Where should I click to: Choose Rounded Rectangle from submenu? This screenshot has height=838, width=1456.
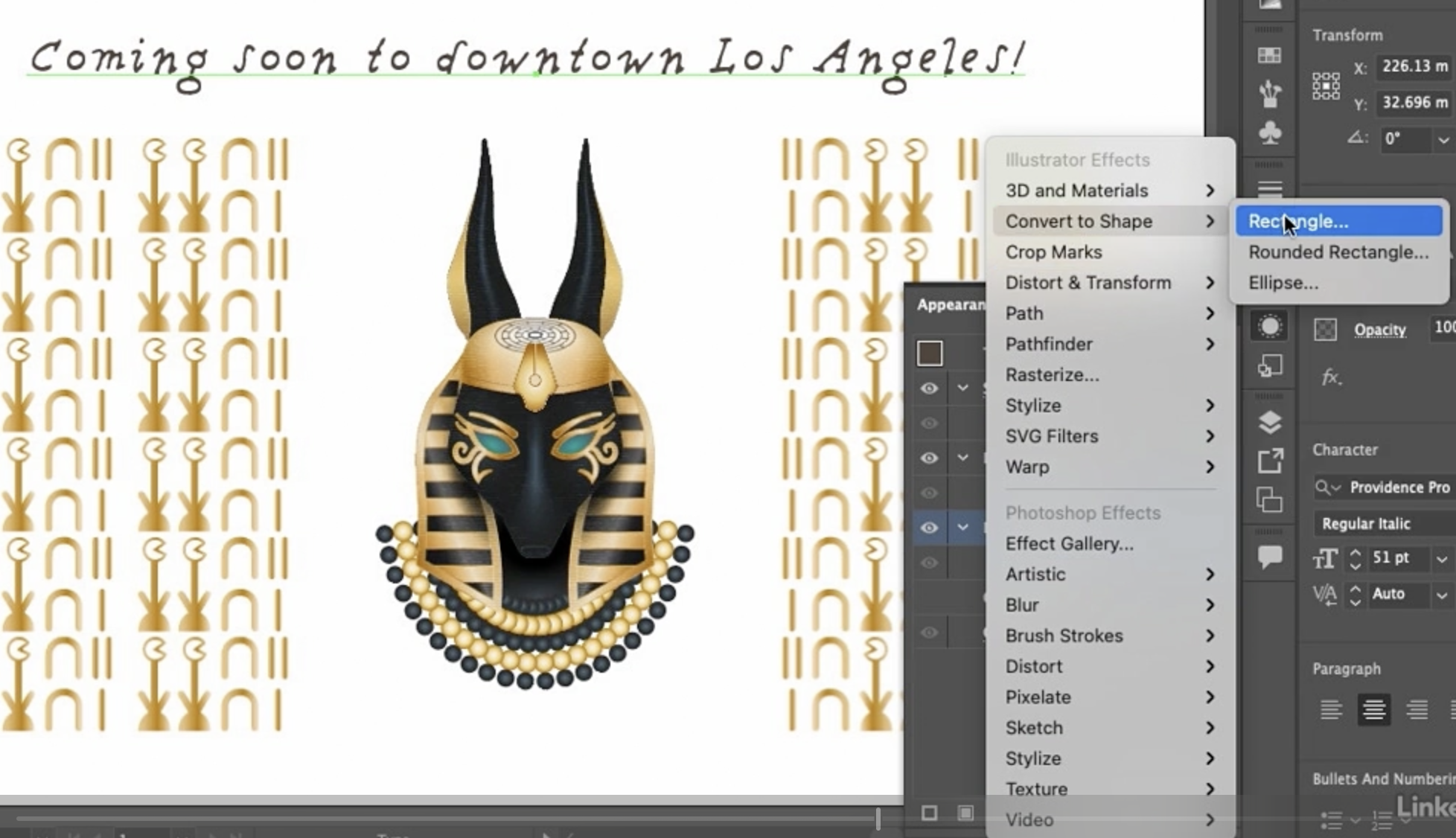(x=1338, y=252)
